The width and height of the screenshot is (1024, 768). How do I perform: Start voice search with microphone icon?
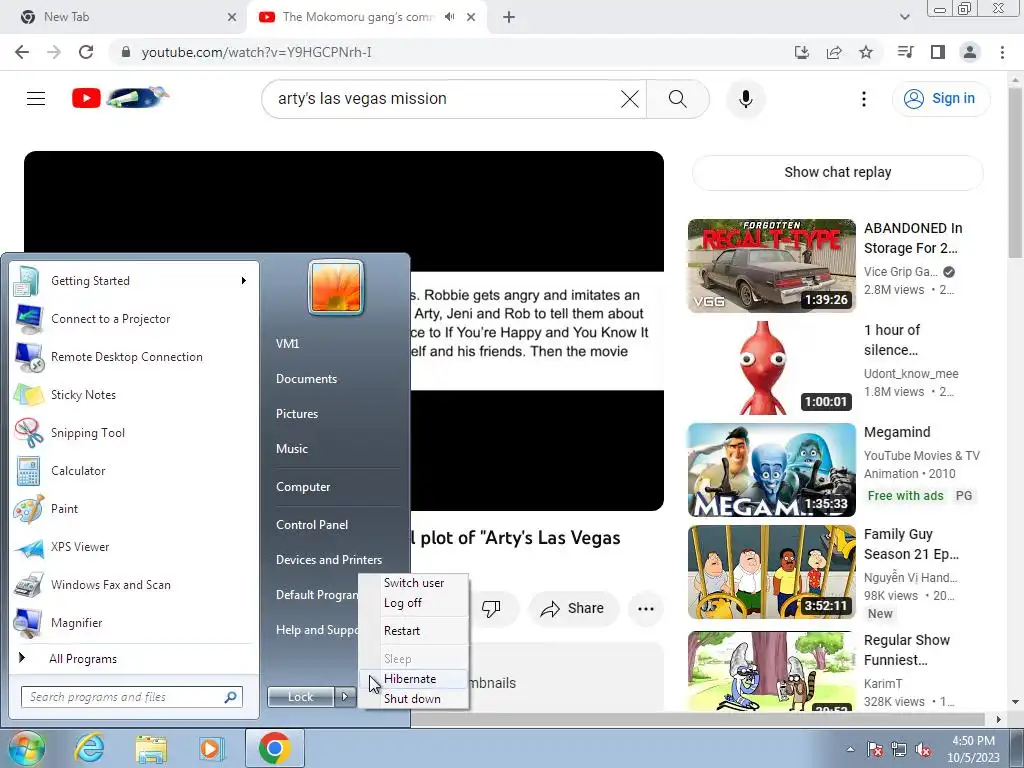(x=745, y=99)
